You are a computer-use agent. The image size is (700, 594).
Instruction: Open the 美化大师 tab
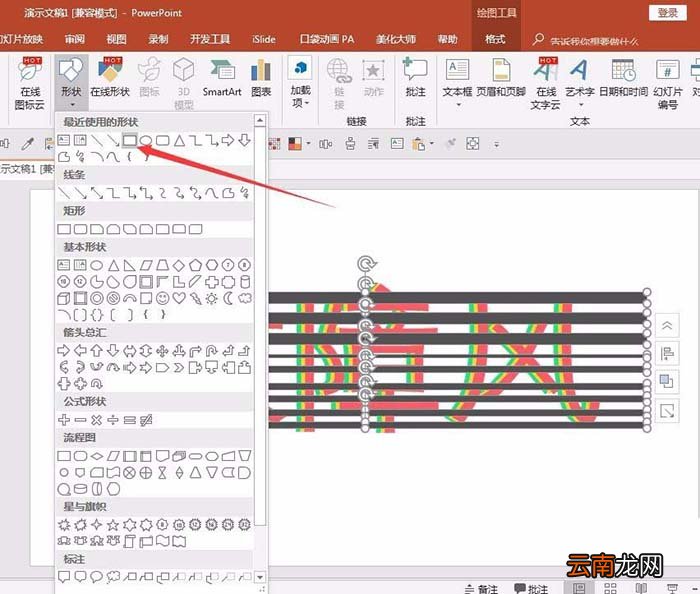tap(396, 39)
